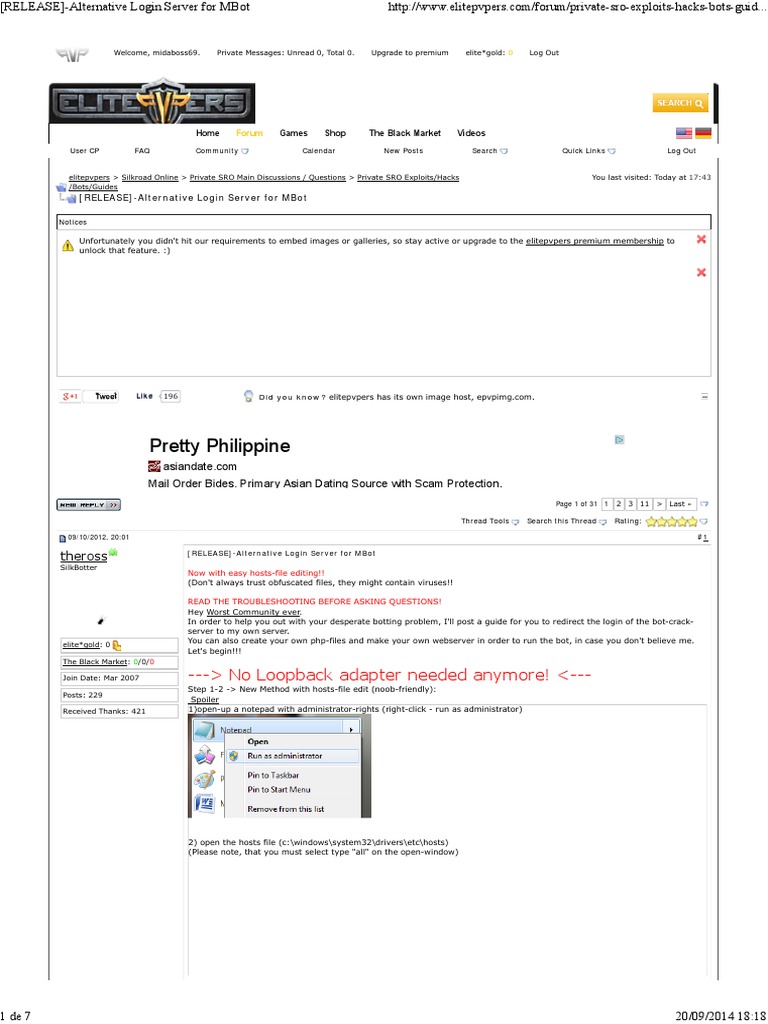The height and width of the screenshot is (1024, 768).
Task: Open New Posts
Action: [403, 151]
